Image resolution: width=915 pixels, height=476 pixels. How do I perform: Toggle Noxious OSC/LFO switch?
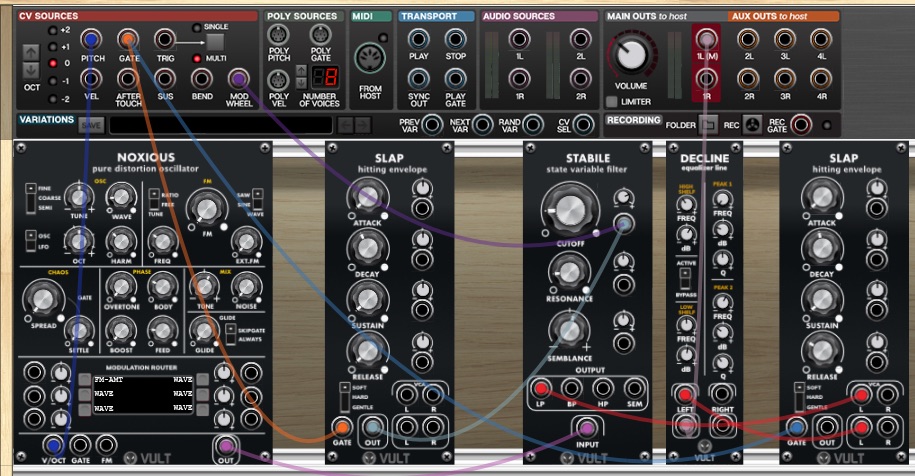click(x=30, y=241)
